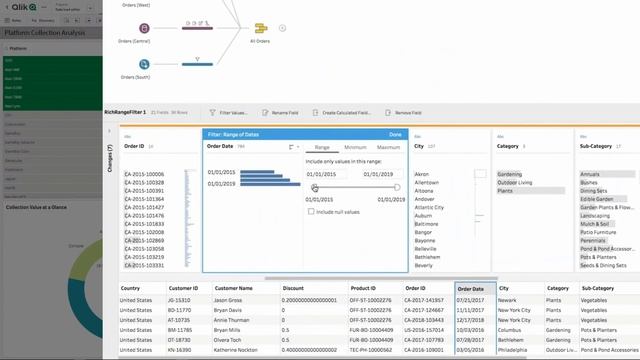
Task: Change the data type icon above Category
Action: click(x=500, y=137)
